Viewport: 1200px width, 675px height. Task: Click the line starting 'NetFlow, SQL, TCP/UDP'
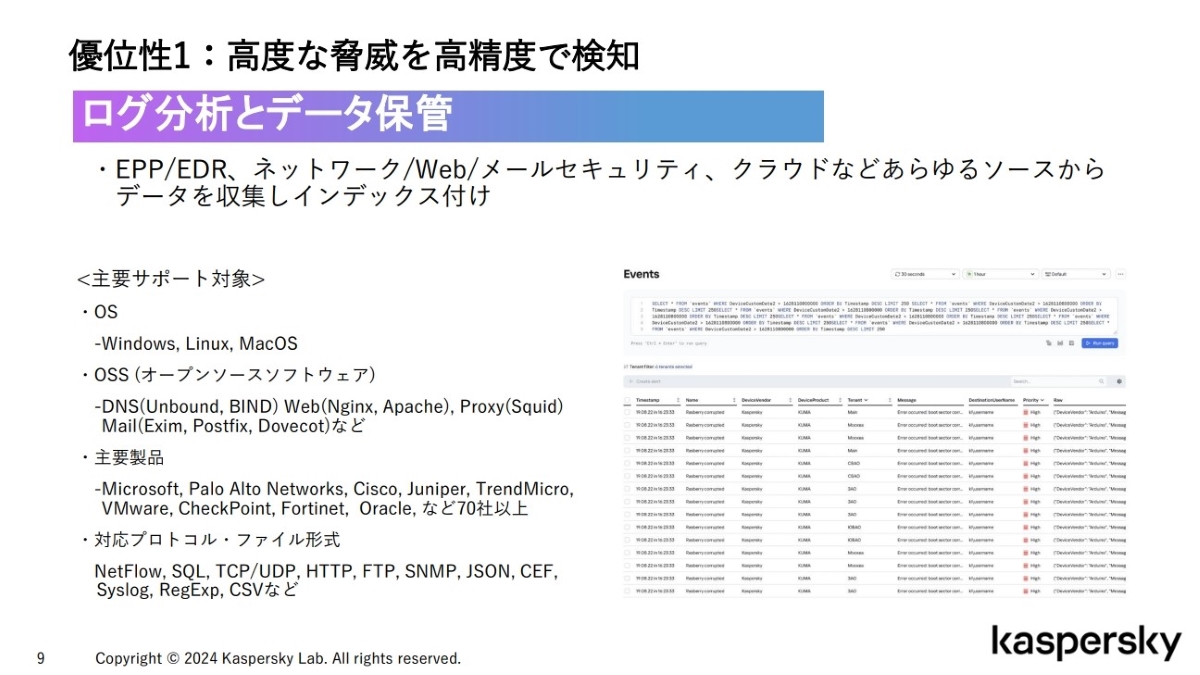[x=326, y=572]
